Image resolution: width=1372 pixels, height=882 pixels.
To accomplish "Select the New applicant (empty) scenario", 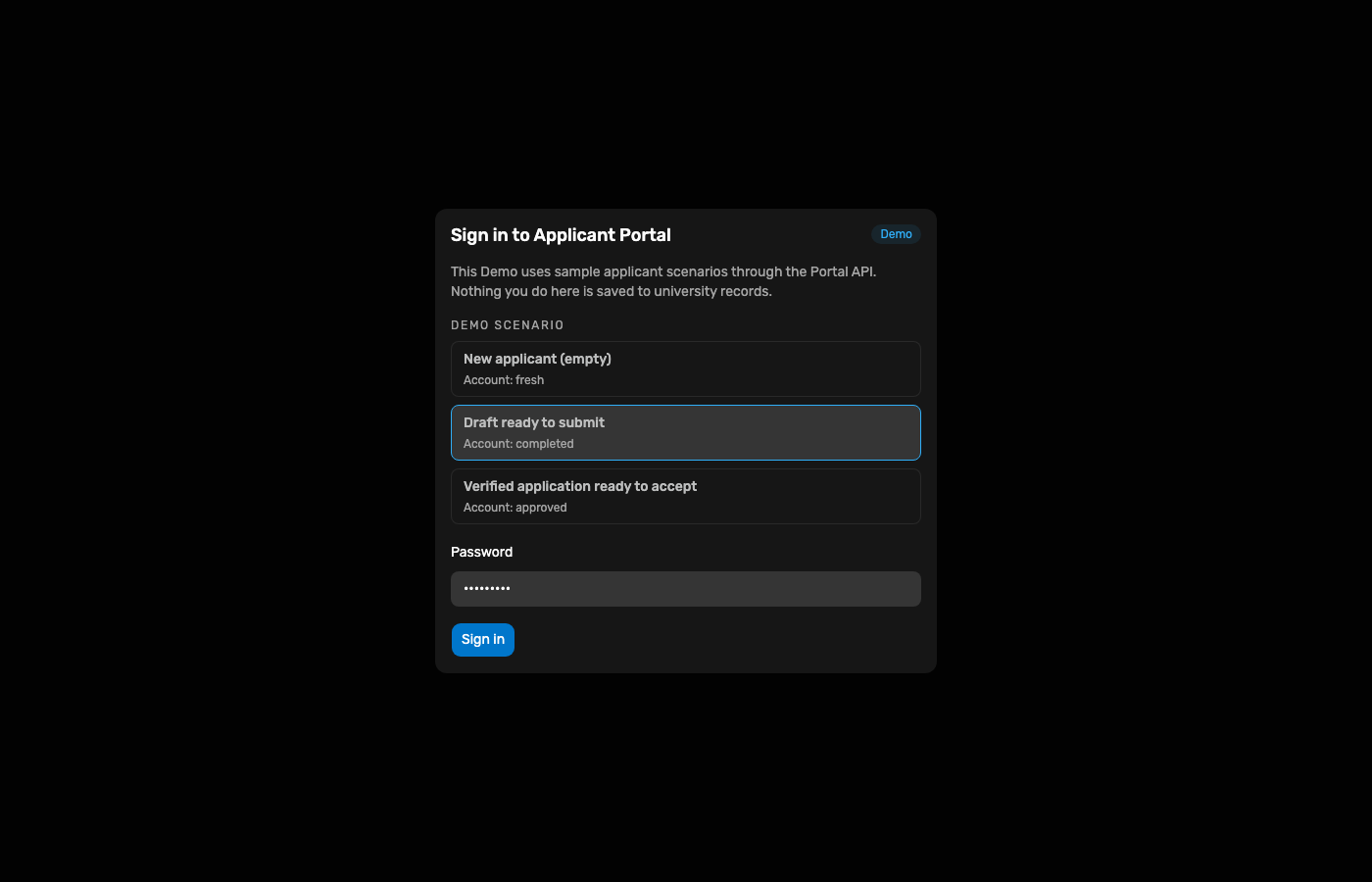I will click(686, 368).
